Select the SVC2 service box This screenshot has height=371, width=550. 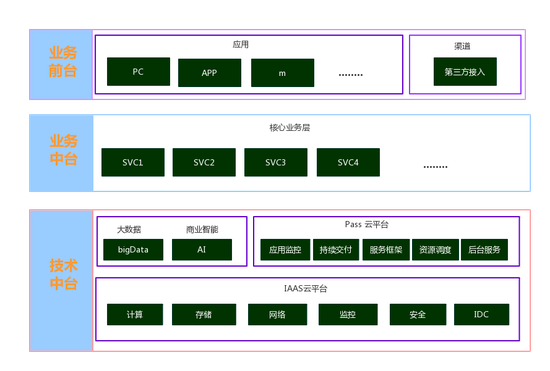point(204,162)
